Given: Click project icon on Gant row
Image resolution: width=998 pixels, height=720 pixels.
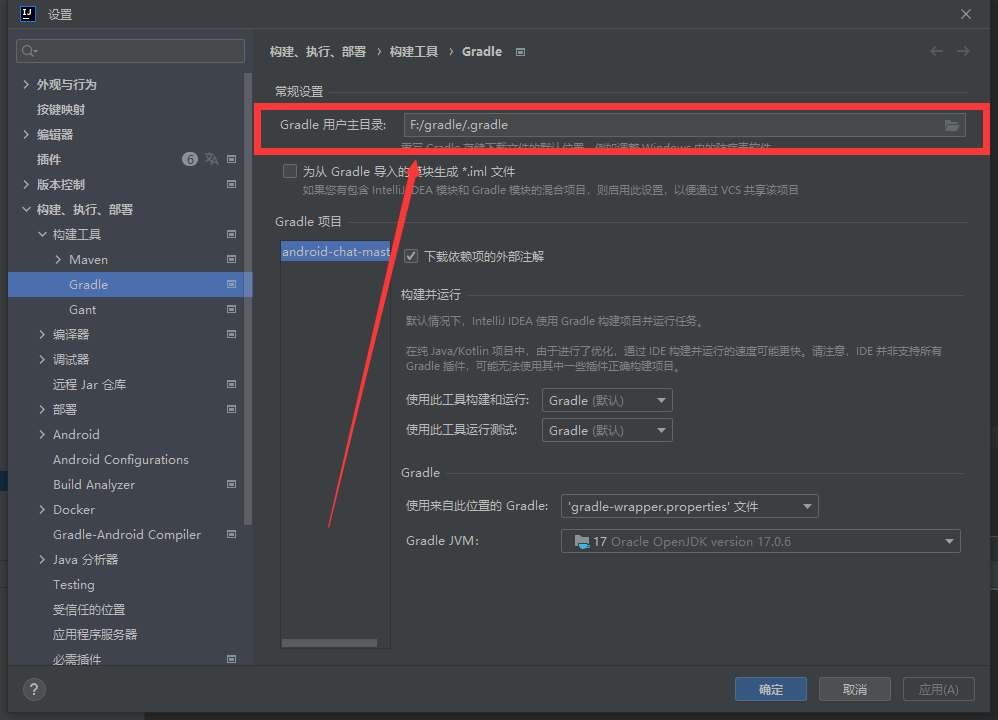Looking at the screenshot, I should tap(232, 309).
